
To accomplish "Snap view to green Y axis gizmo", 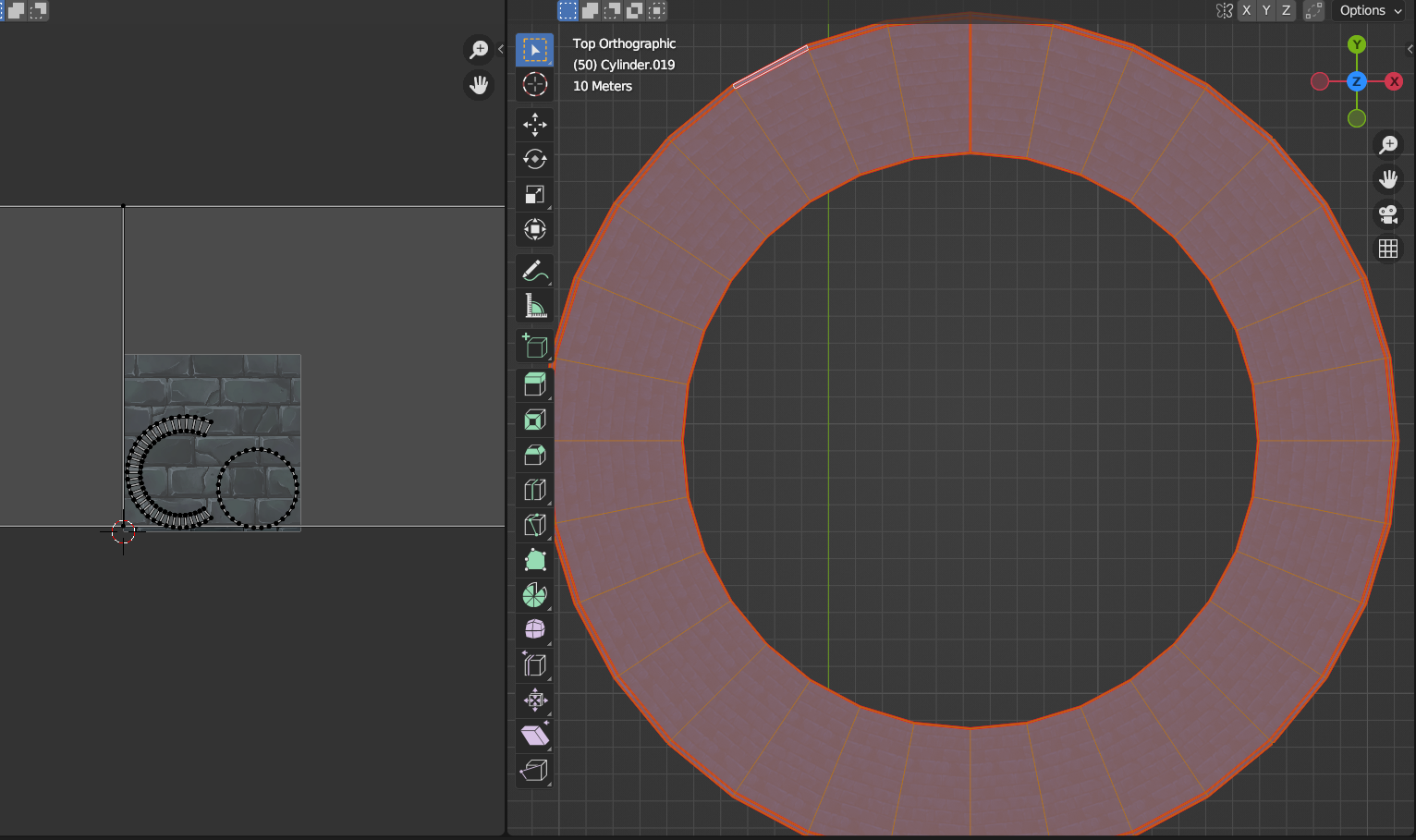I will [x=1356, y=44].
